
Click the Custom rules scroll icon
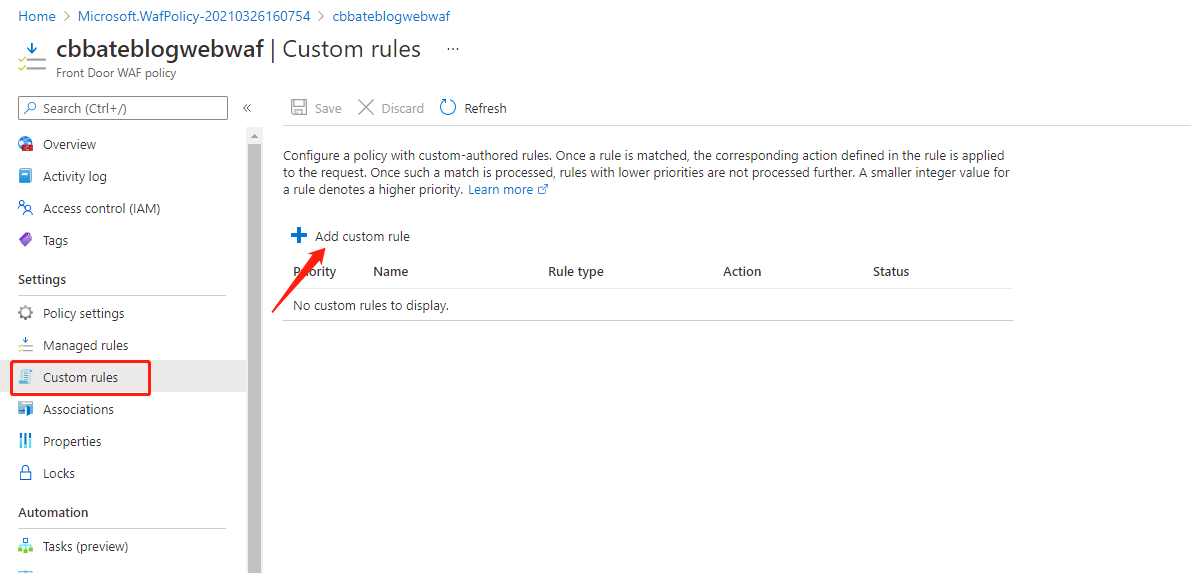pos(26,377)
